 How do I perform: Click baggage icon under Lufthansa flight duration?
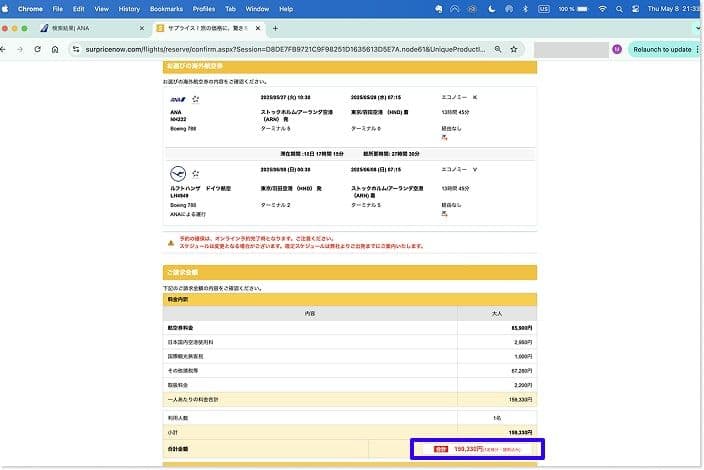[443, 213]
